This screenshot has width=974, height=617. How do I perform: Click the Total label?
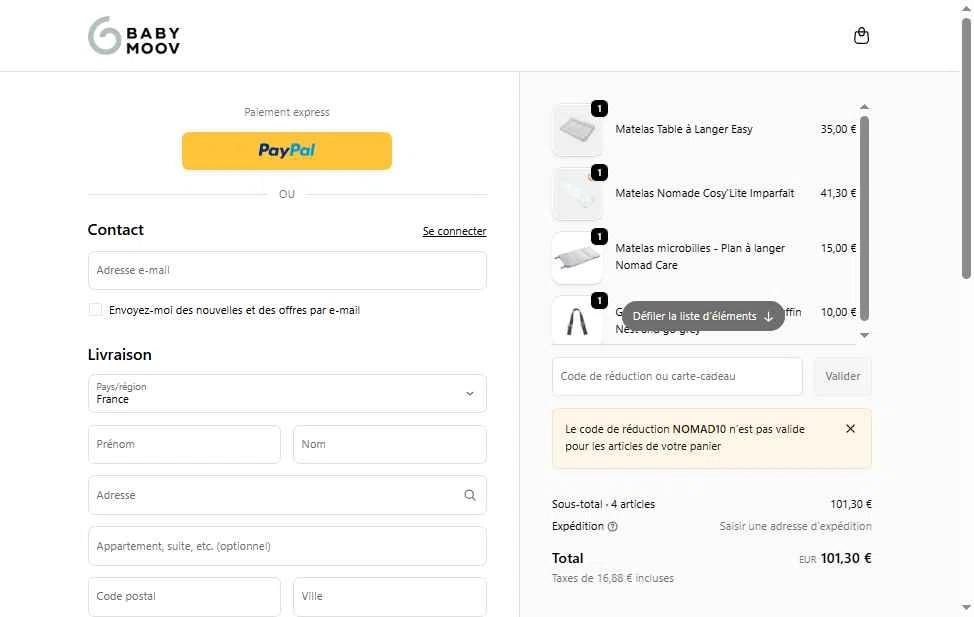coord(568,558)
